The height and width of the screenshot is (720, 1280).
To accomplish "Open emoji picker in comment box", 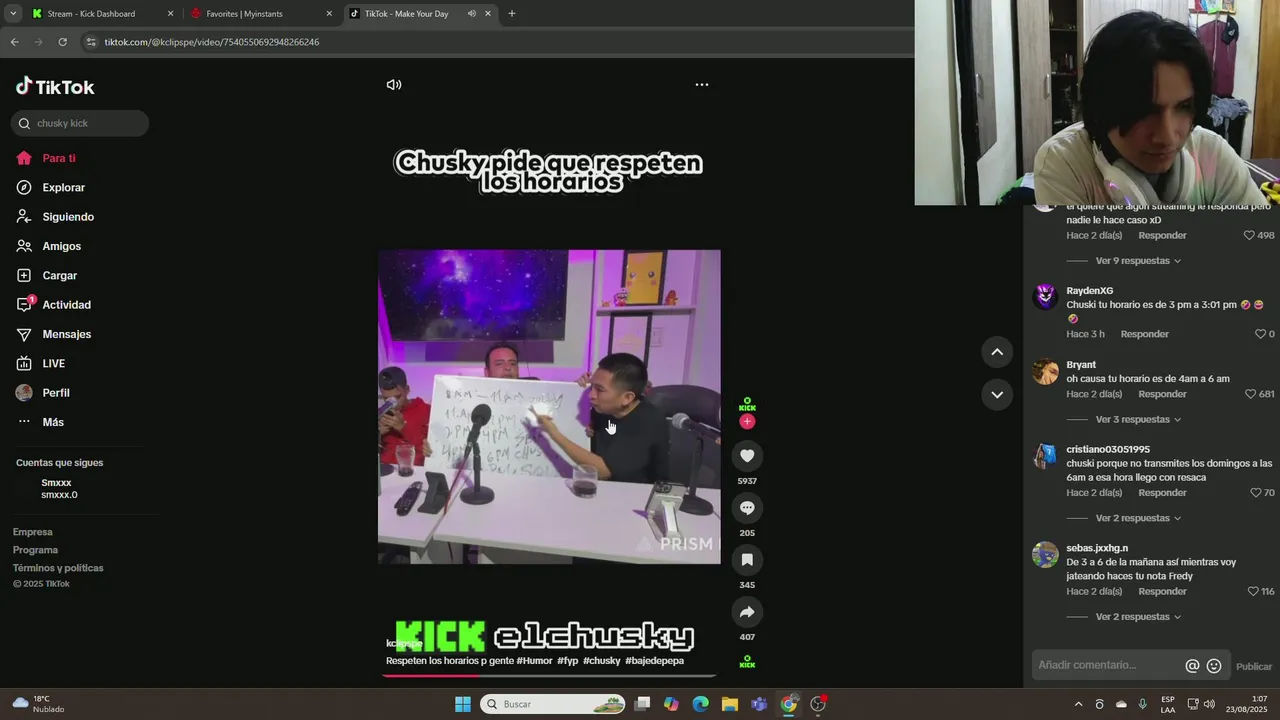I will point(1214,666).
